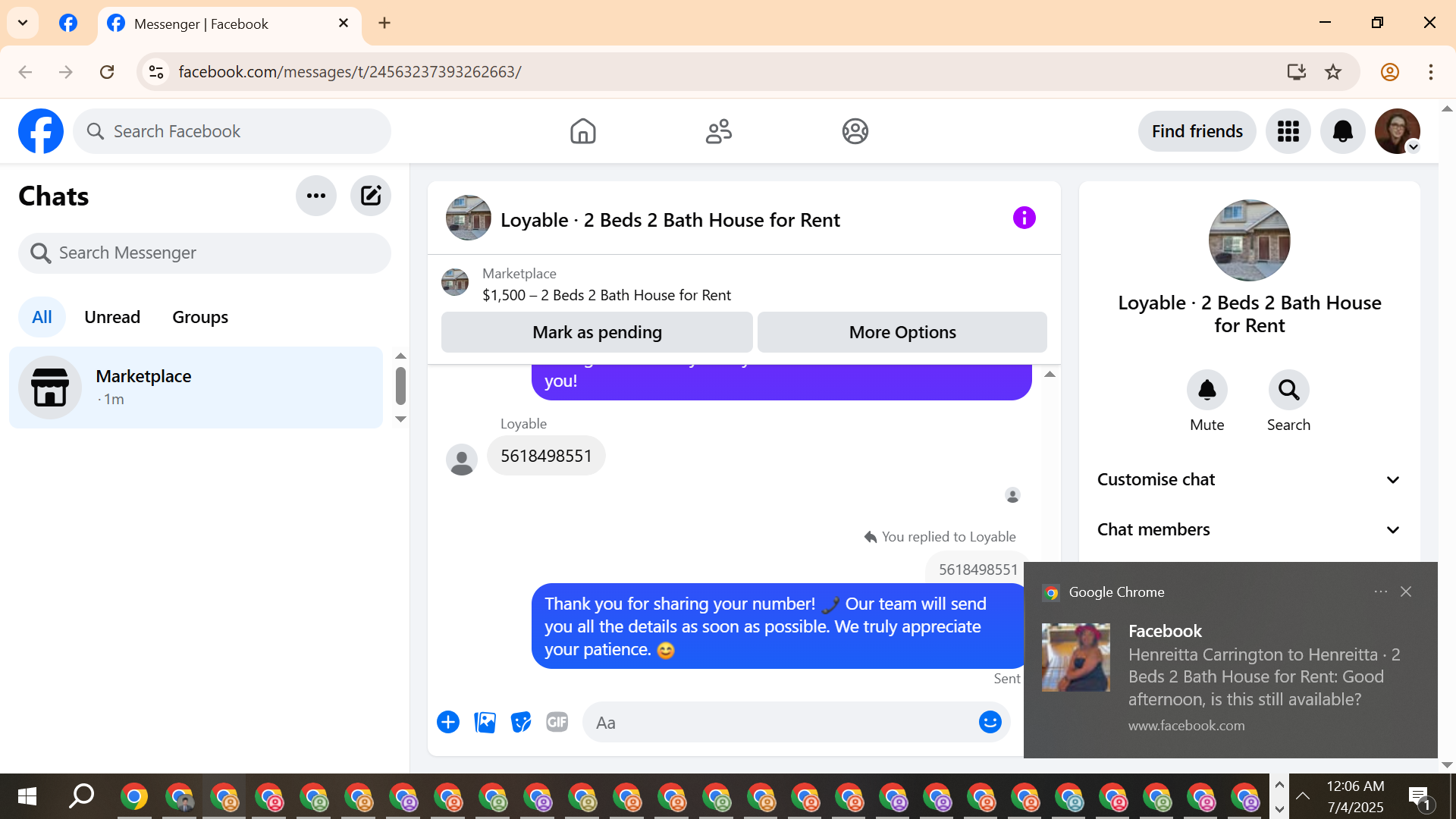Switch to the Groups chats tab

[200, 317]
